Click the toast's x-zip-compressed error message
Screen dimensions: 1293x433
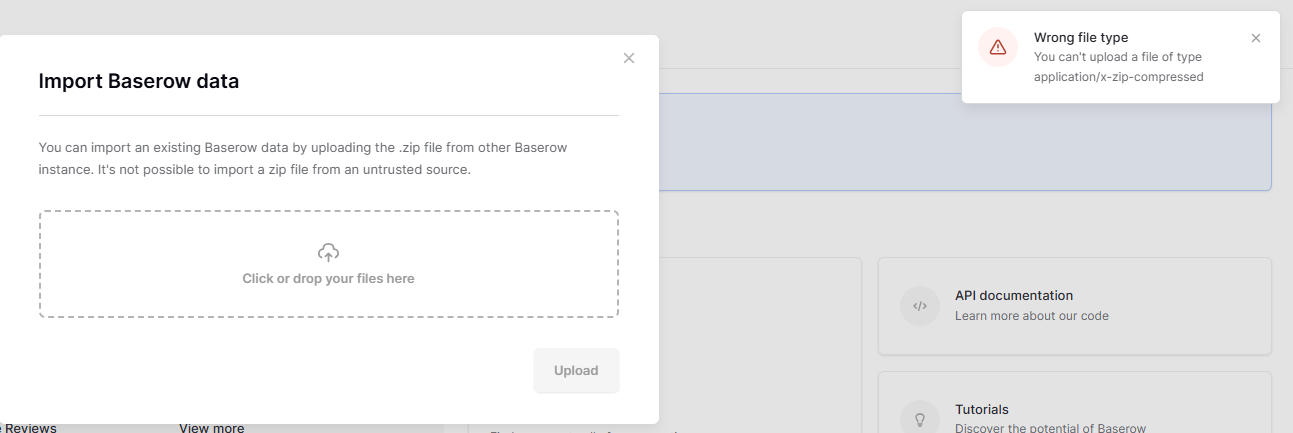(1119, 67)
